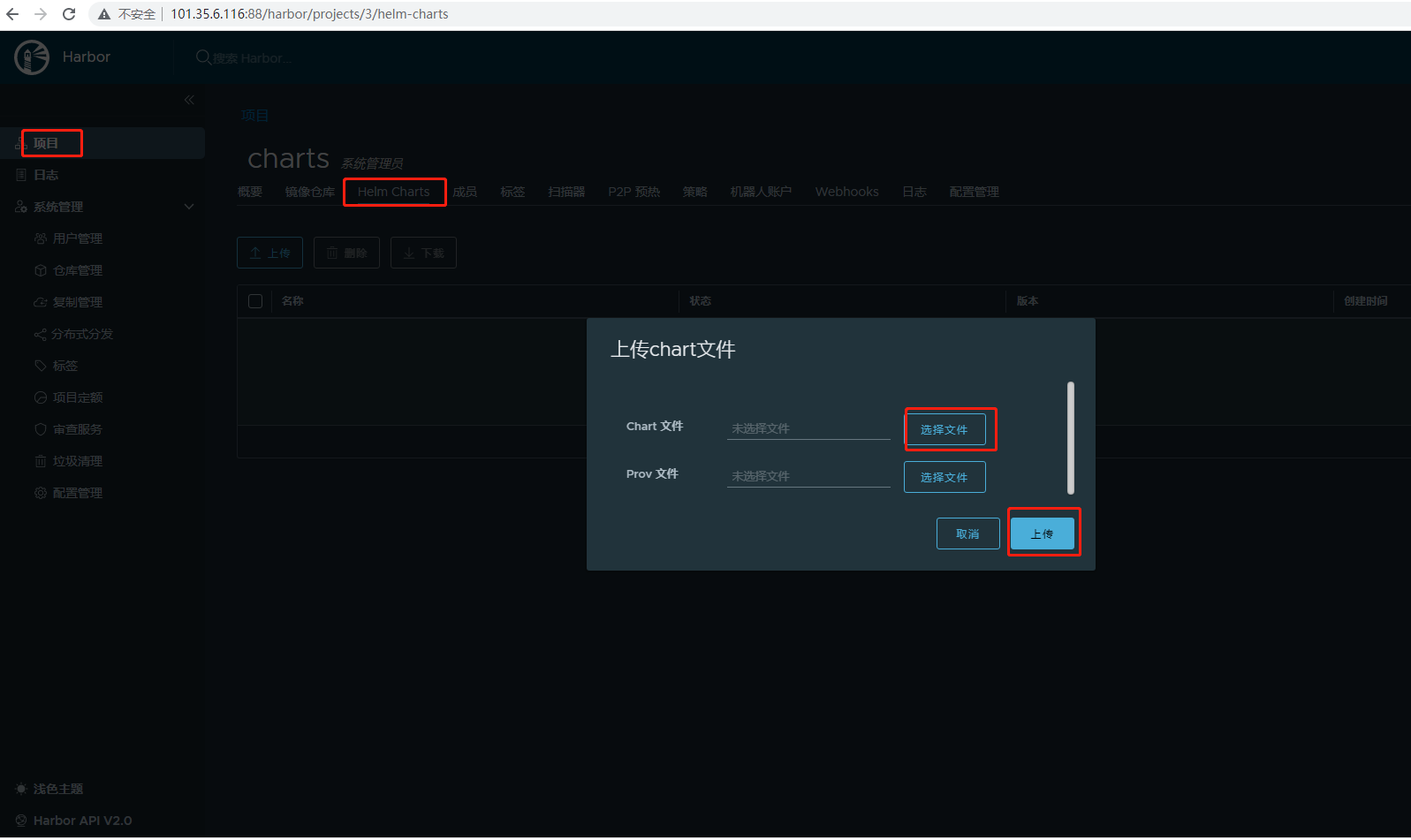Open the Harbor API V2.0 icon link
The image size is (1411, 840).
21,821
